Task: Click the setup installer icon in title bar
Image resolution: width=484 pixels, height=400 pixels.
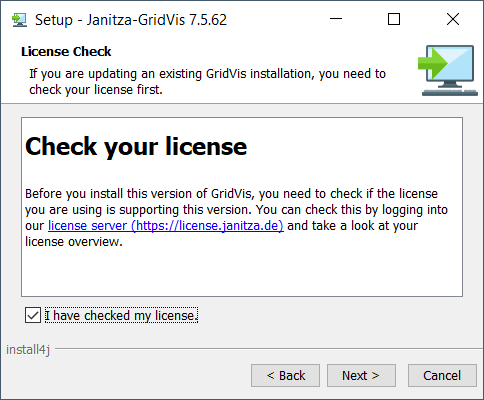Action: pyautogui.click(x=19, y=20)
